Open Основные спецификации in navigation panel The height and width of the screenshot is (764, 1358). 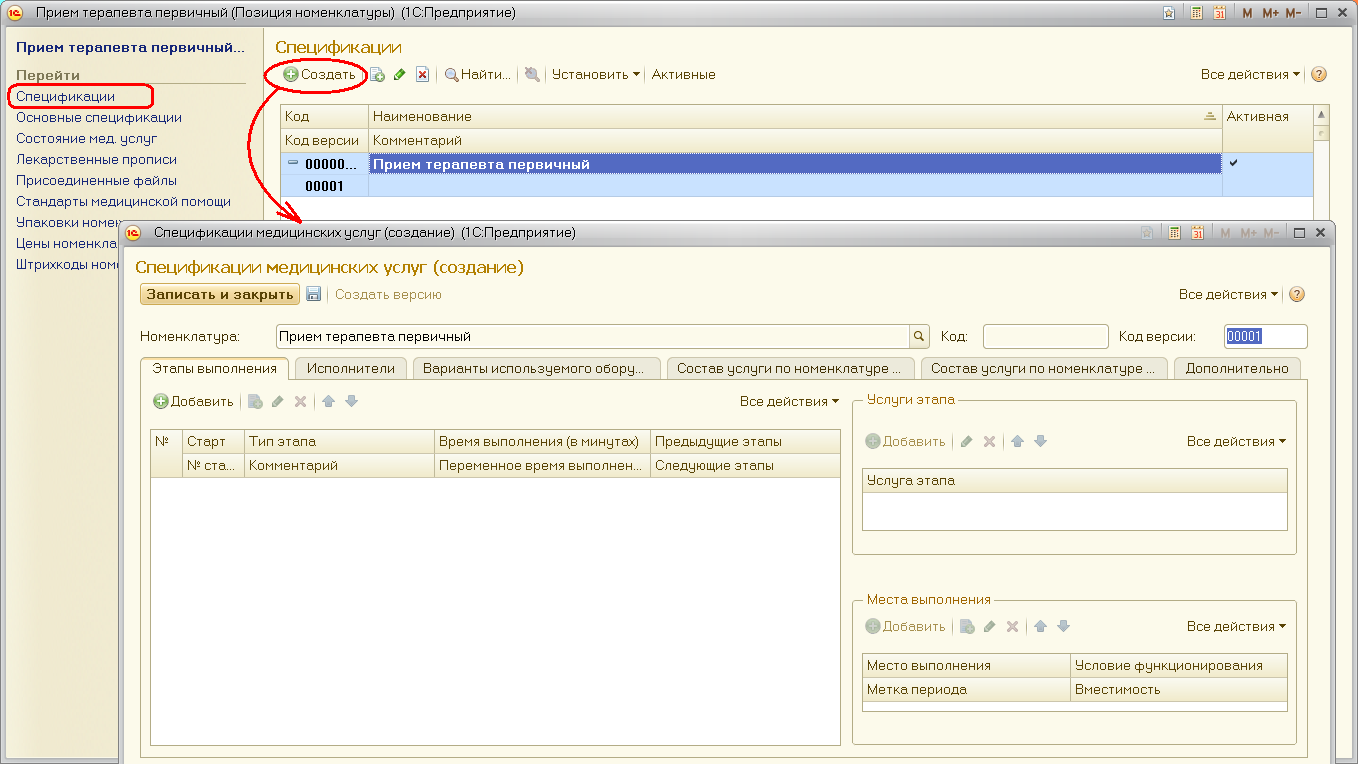pyautogui.click(x=99, y=117)
